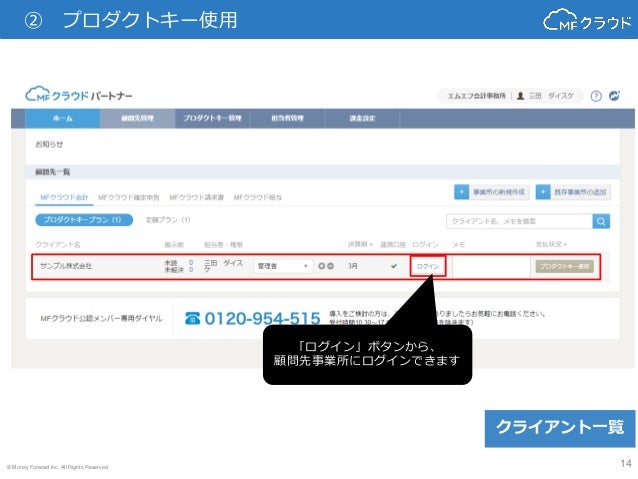The image size is (638, 479).
Task: Click the お知らせ heading
Action: [49, 144]
